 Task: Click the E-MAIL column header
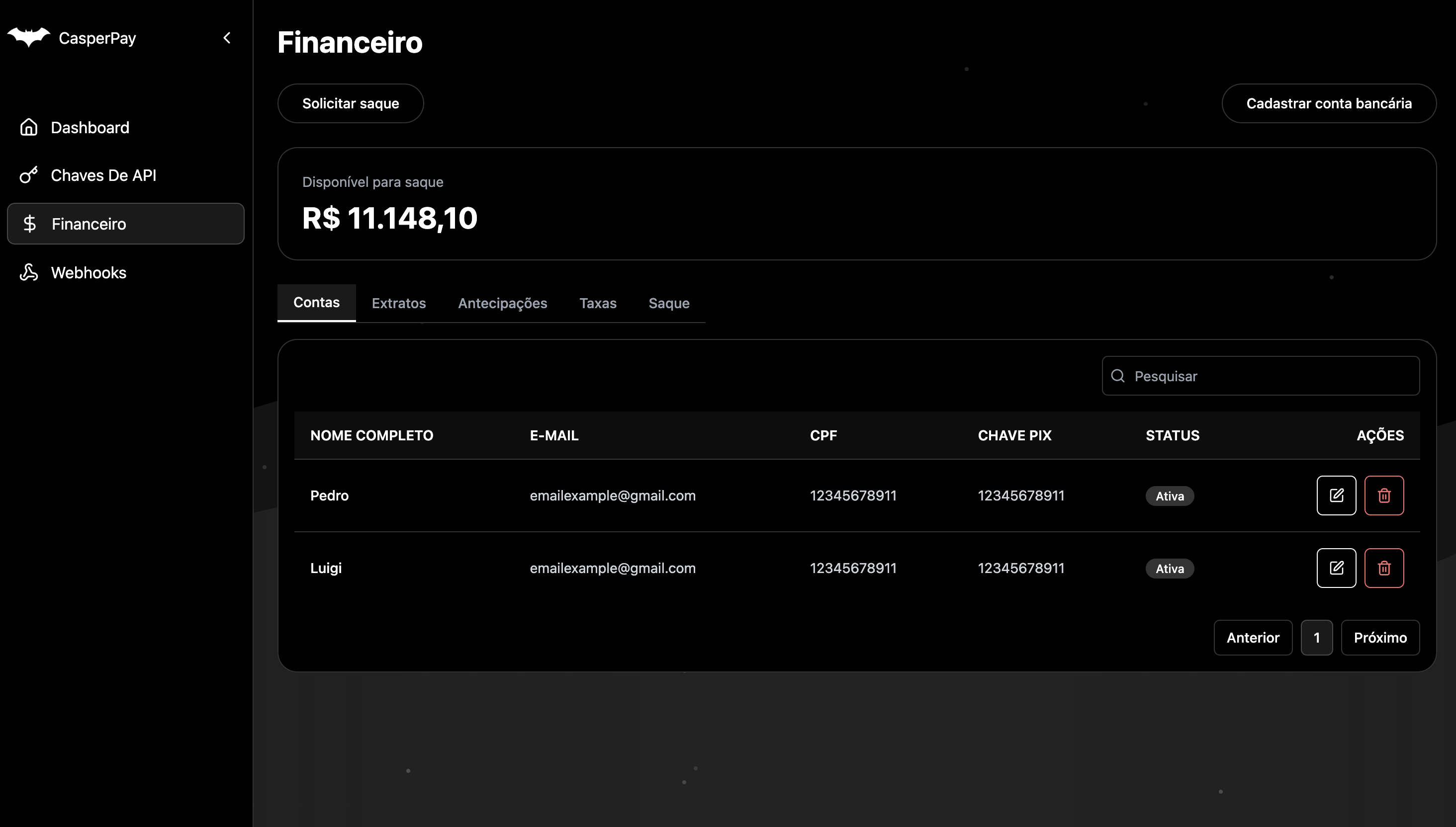554,436
